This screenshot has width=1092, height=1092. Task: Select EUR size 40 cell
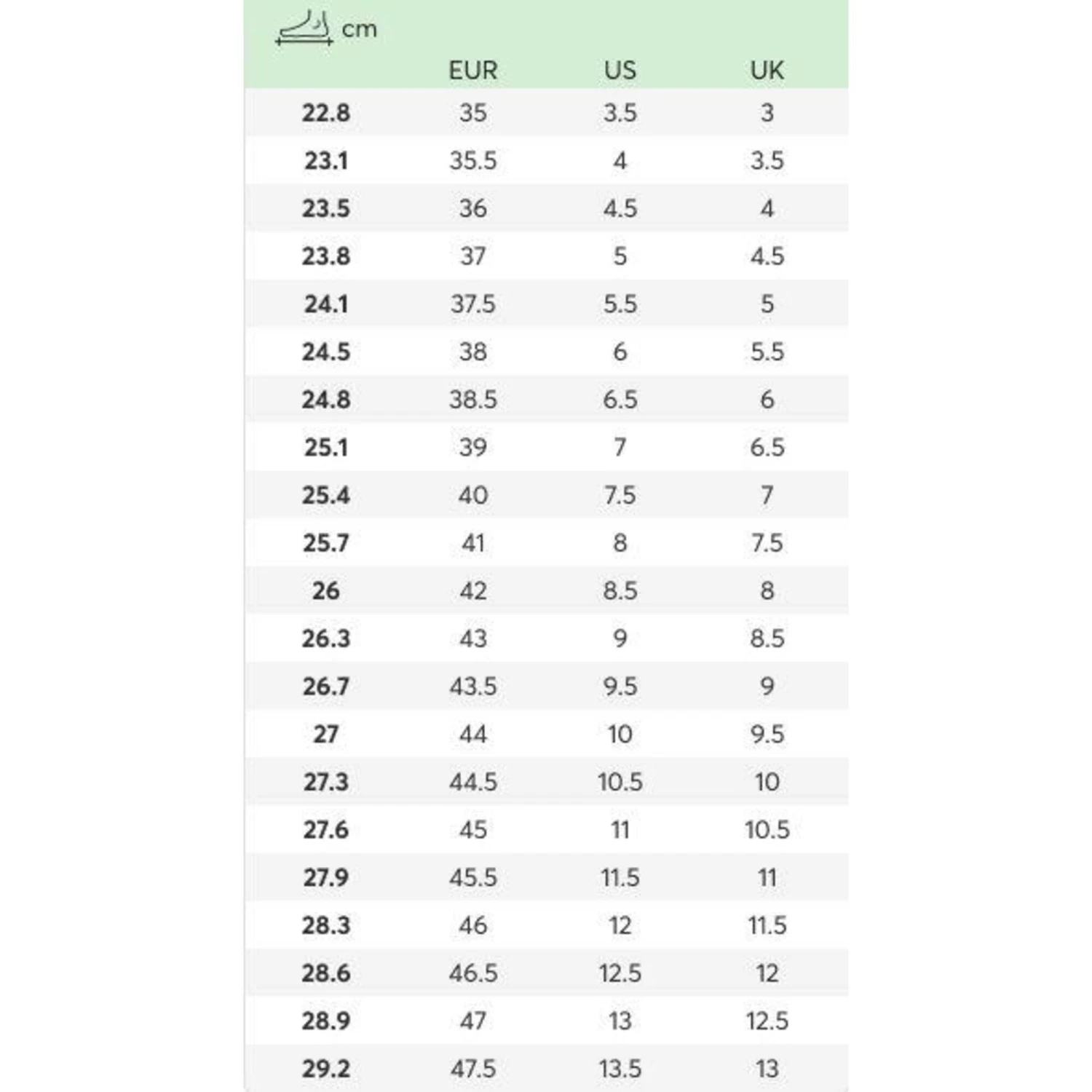coord(473,496)
